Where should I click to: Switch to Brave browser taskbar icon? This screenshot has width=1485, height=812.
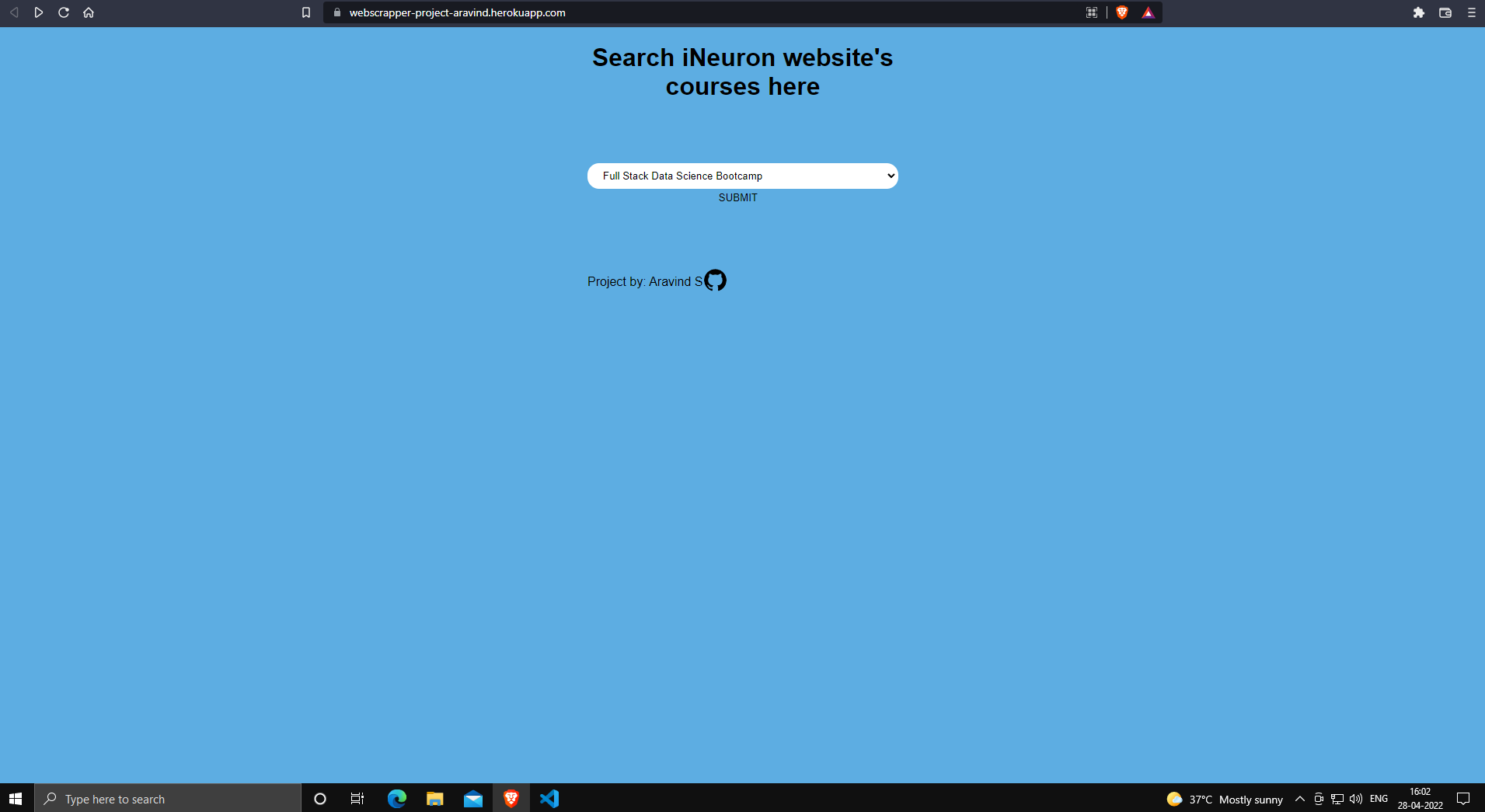click(x=511, y=799)
